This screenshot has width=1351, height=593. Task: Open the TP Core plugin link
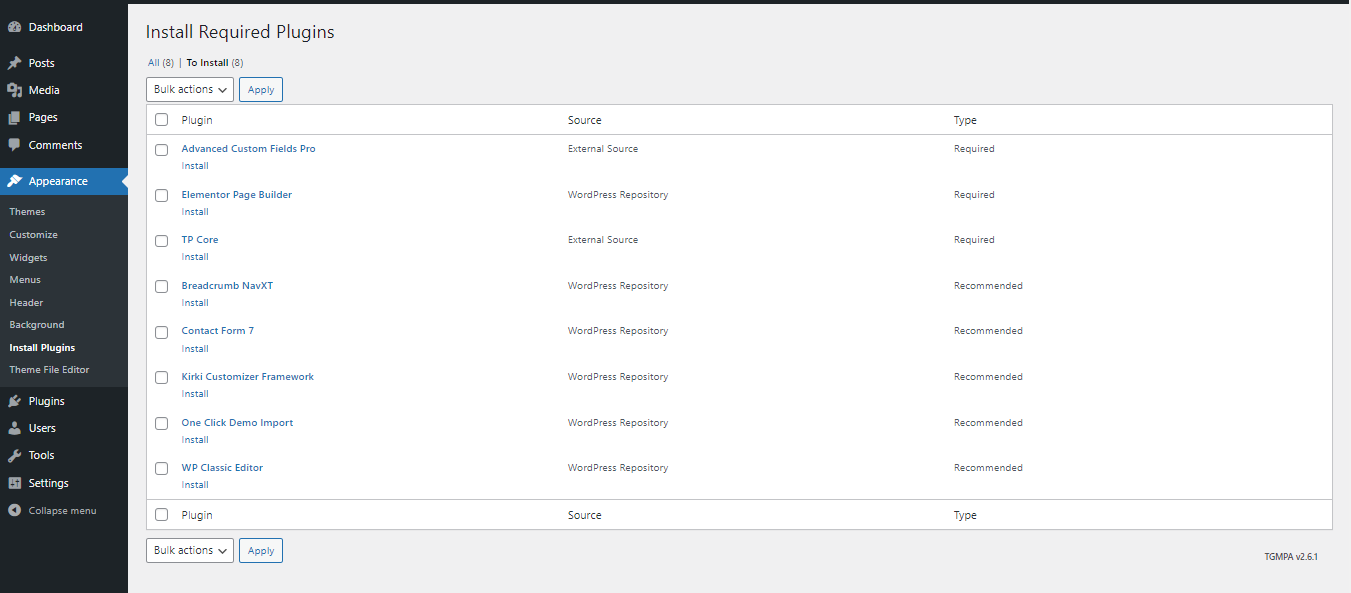[200, 240]
